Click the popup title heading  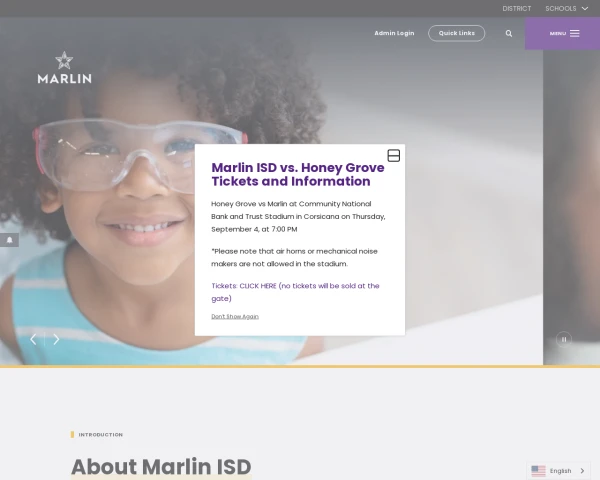(298, 174)
